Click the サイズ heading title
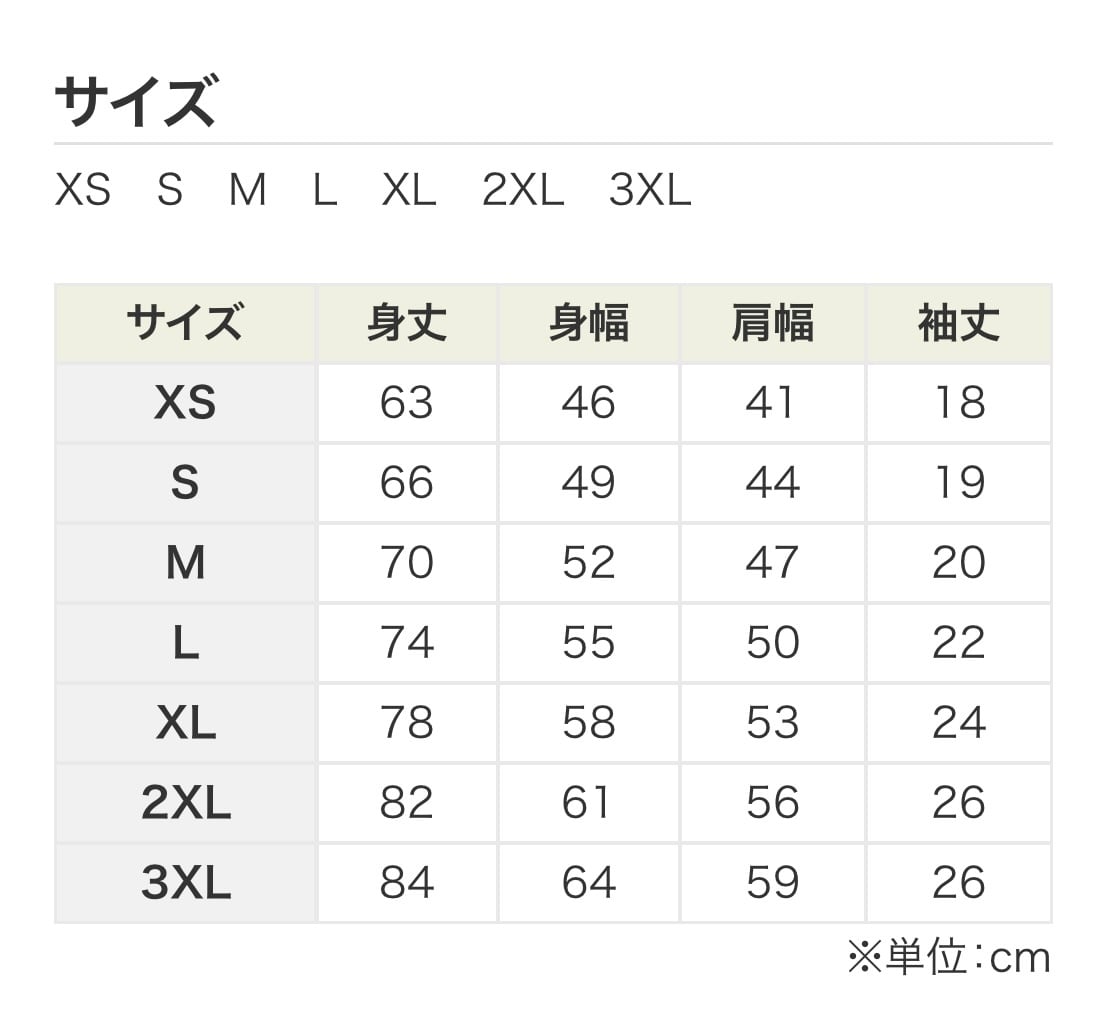Image resolution: width=1100 pixels, height=1023 pixels. (x=134, y=102)
